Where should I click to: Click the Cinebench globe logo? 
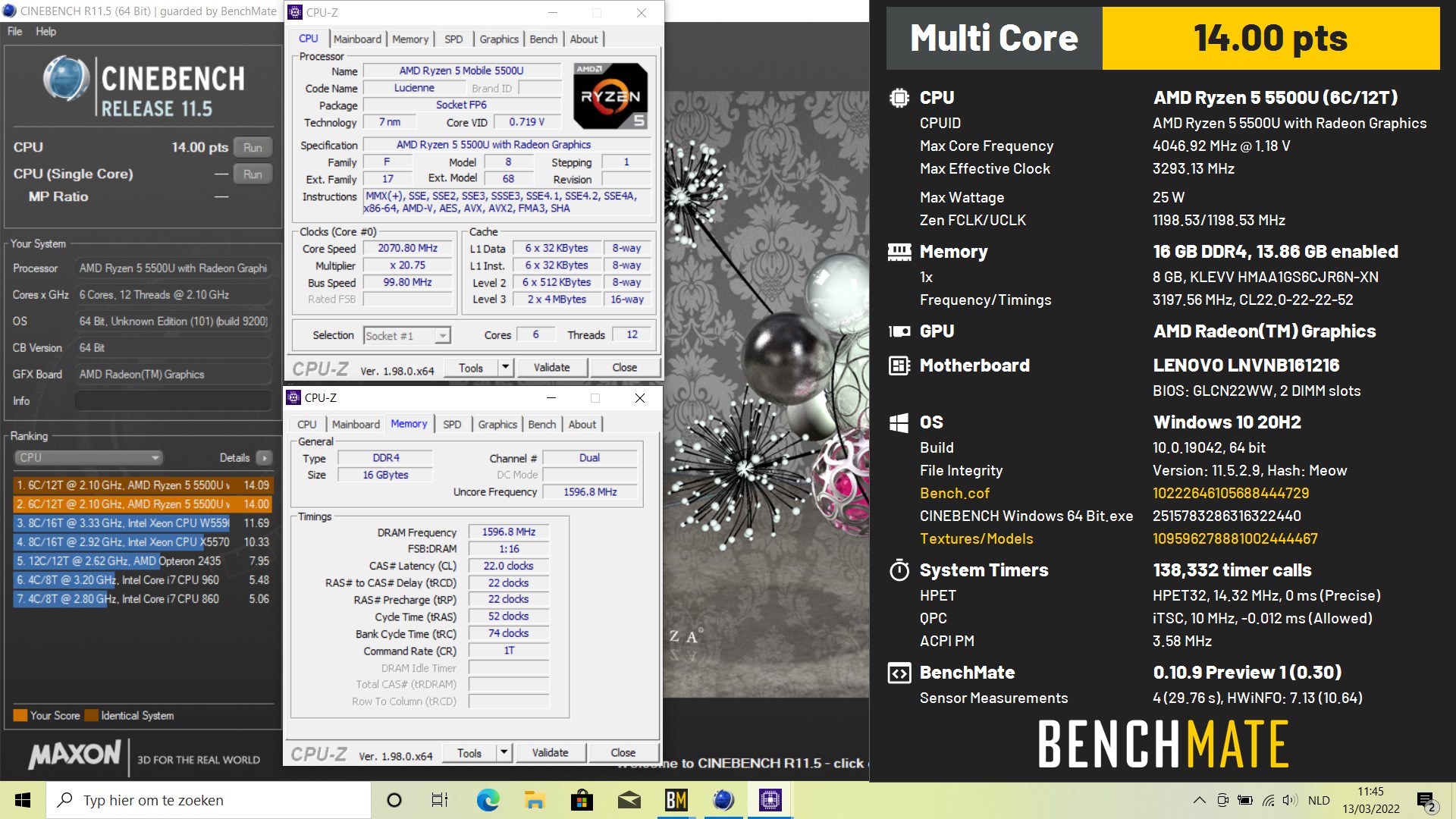[x=66, y=79]
